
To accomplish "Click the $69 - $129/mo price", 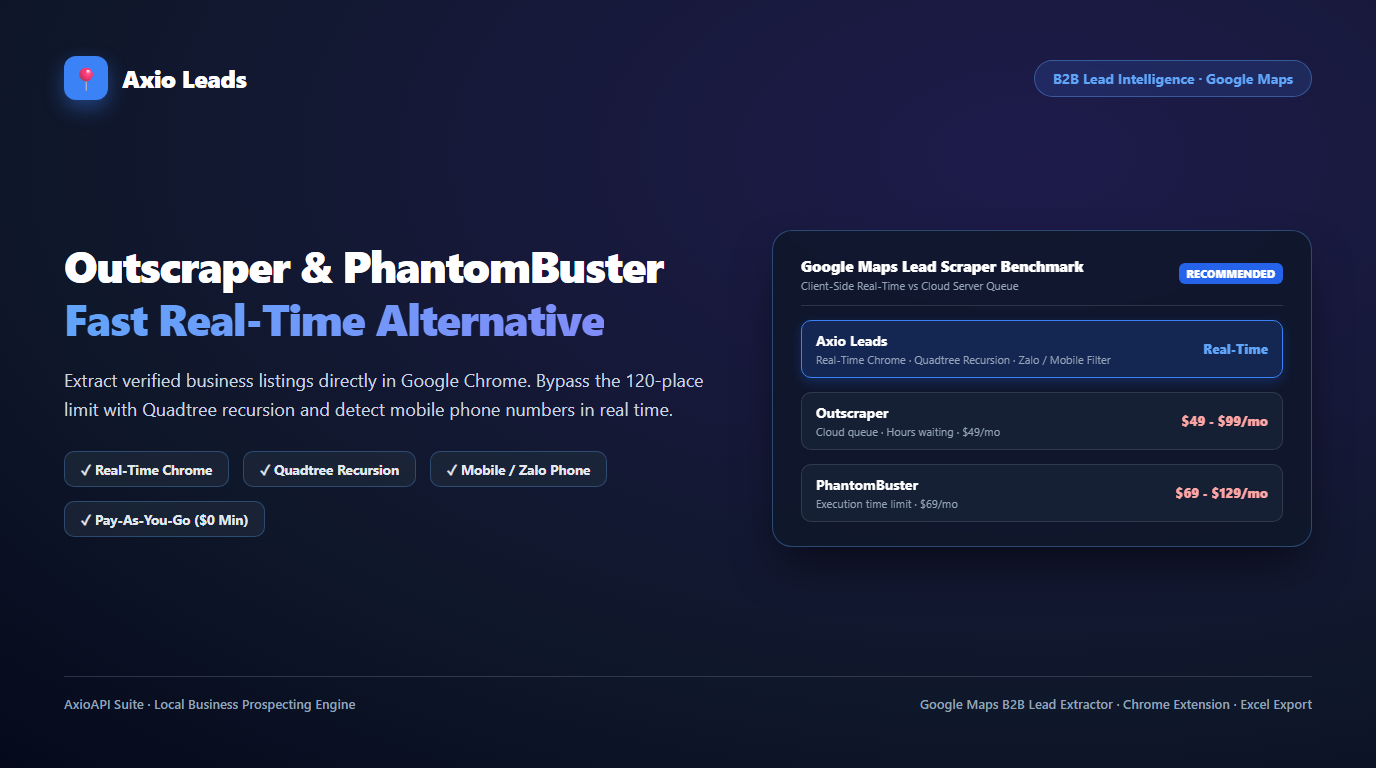I will pyautogui.click(x=1221, y=493).
